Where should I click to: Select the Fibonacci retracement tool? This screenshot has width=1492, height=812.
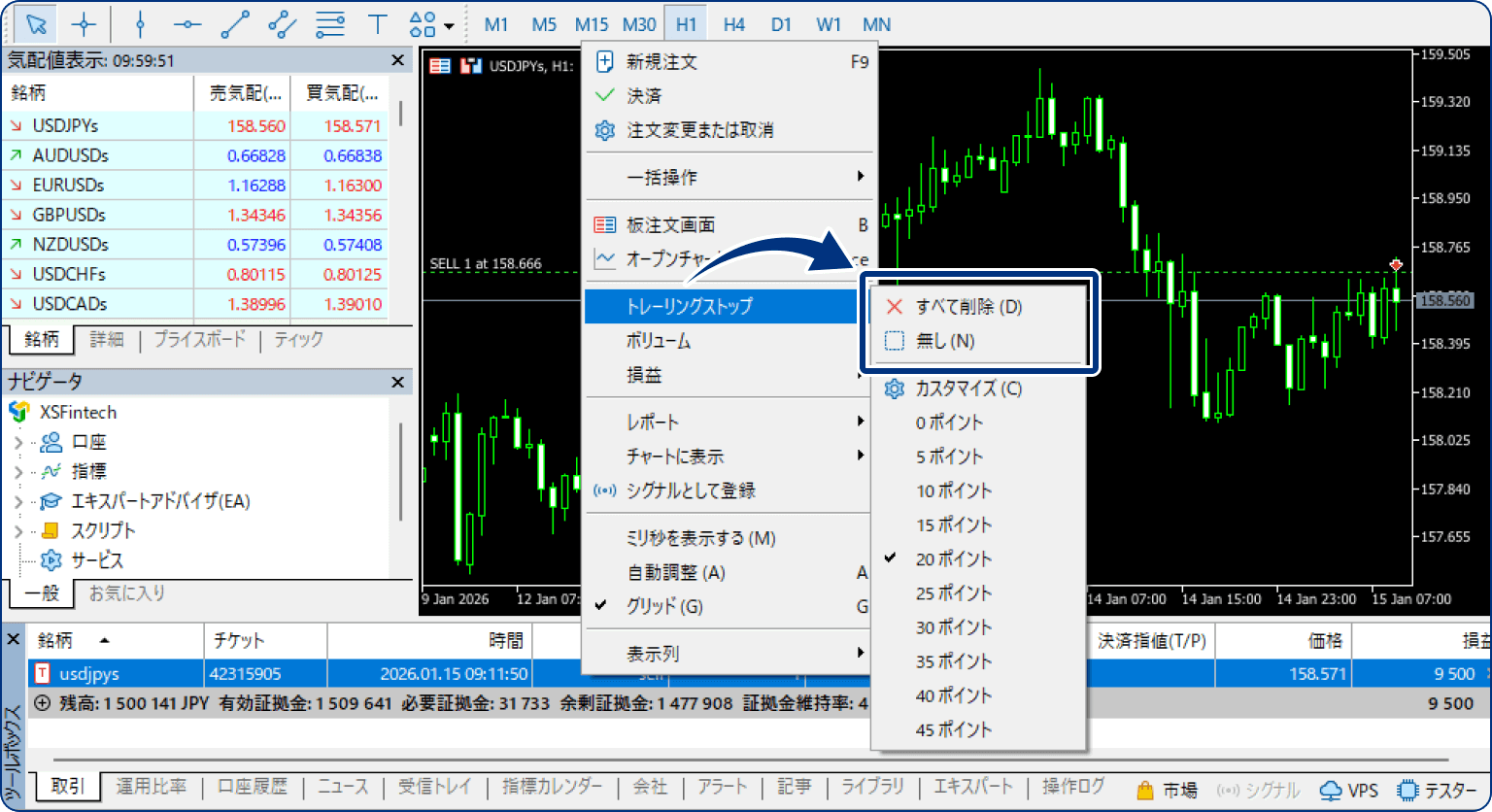tap(328, 23)
